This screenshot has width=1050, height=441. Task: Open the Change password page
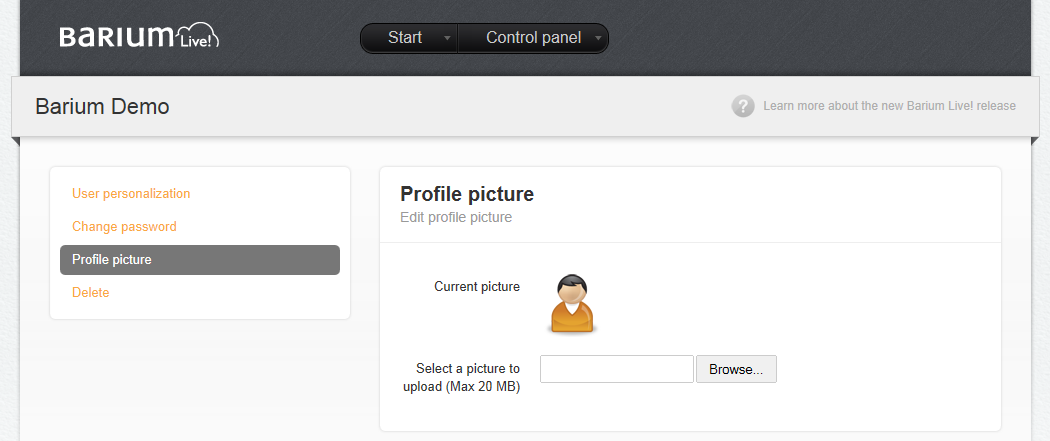(124, 226)
